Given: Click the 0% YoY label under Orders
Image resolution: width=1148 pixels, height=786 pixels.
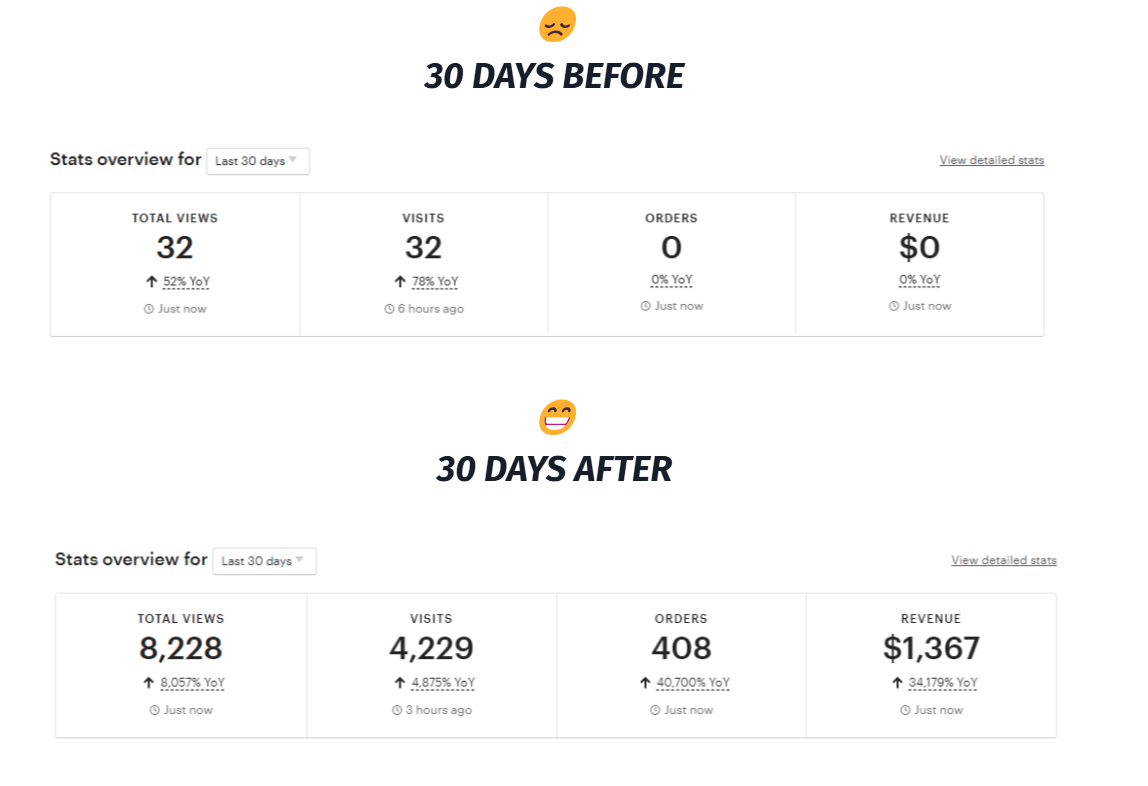Looking at the screenshot, I should pyautogui.click(x=671, y=280).
